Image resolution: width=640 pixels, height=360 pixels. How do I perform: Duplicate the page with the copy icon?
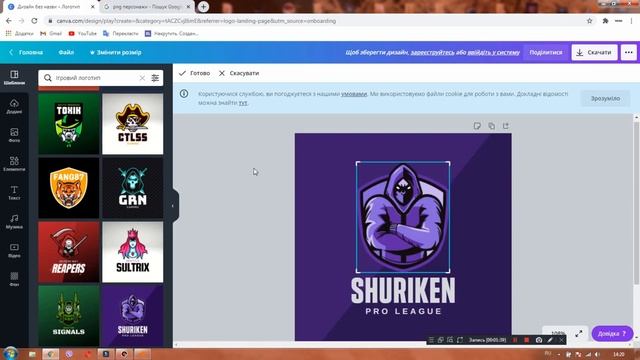[x=491, y=126]
